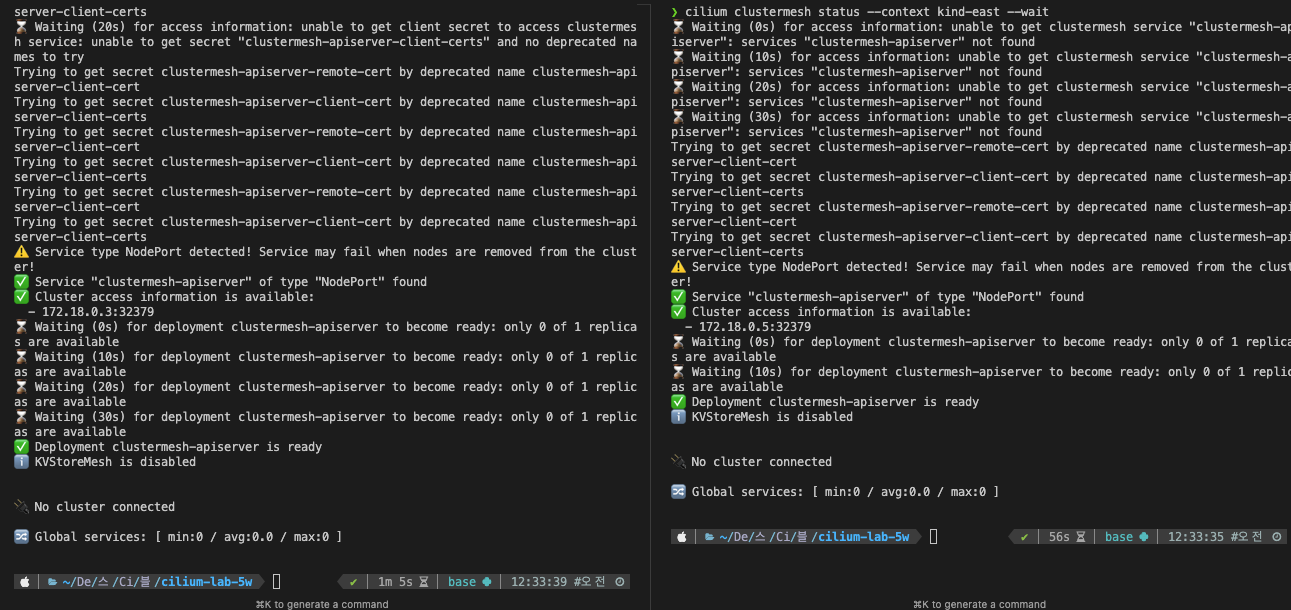The height and width of the screenshot is (610, 1291).
Task: Click the folder icon in left pane prompt
Action: click(54, 582)
